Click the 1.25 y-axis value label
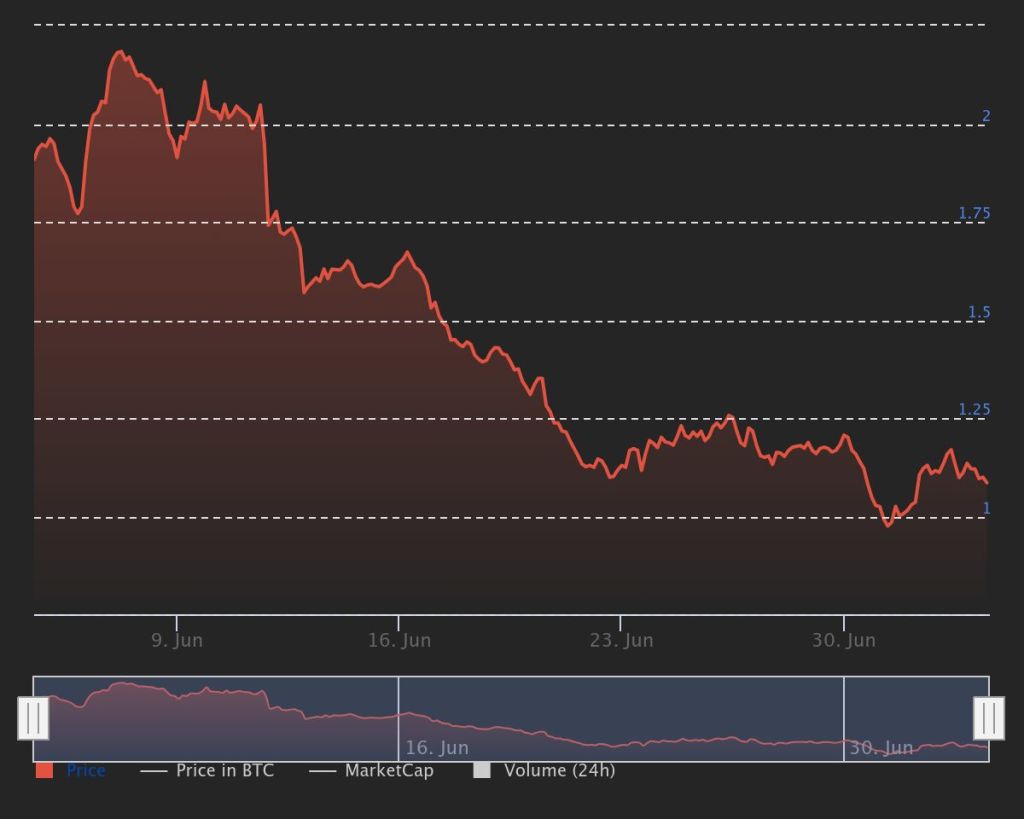1024x819 pixels. pos(974,409)
